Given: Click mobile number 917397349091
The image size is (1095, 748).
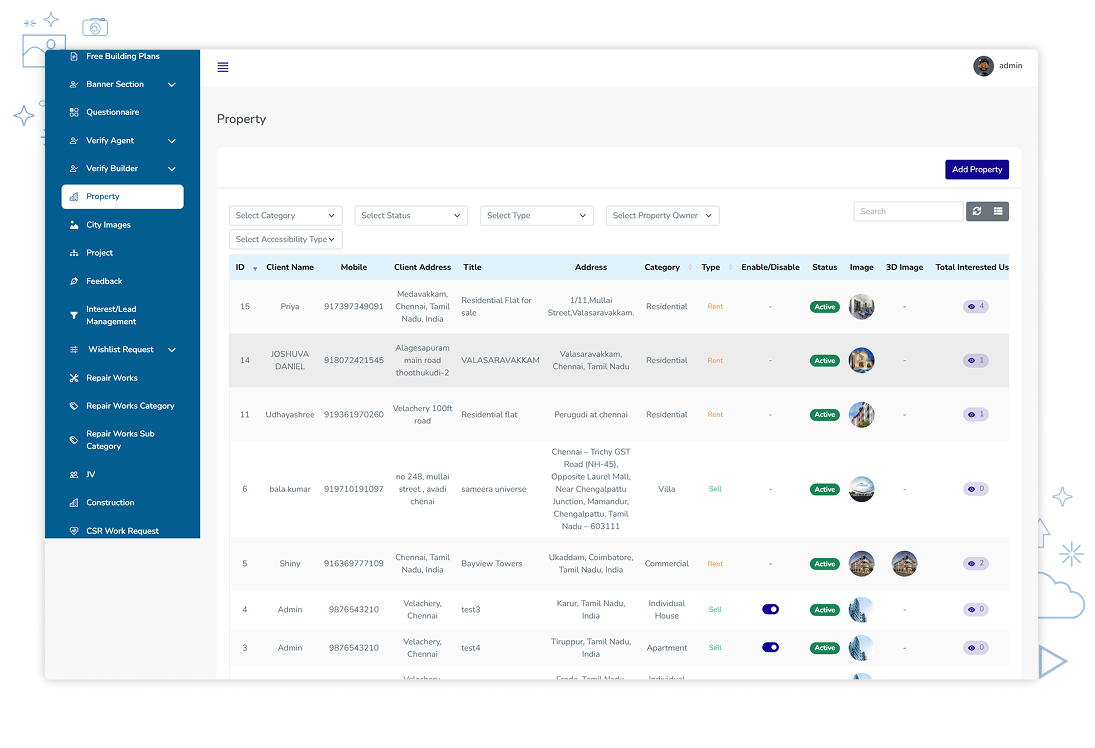Looking at the screenshot, I should [x=354, y=307].
